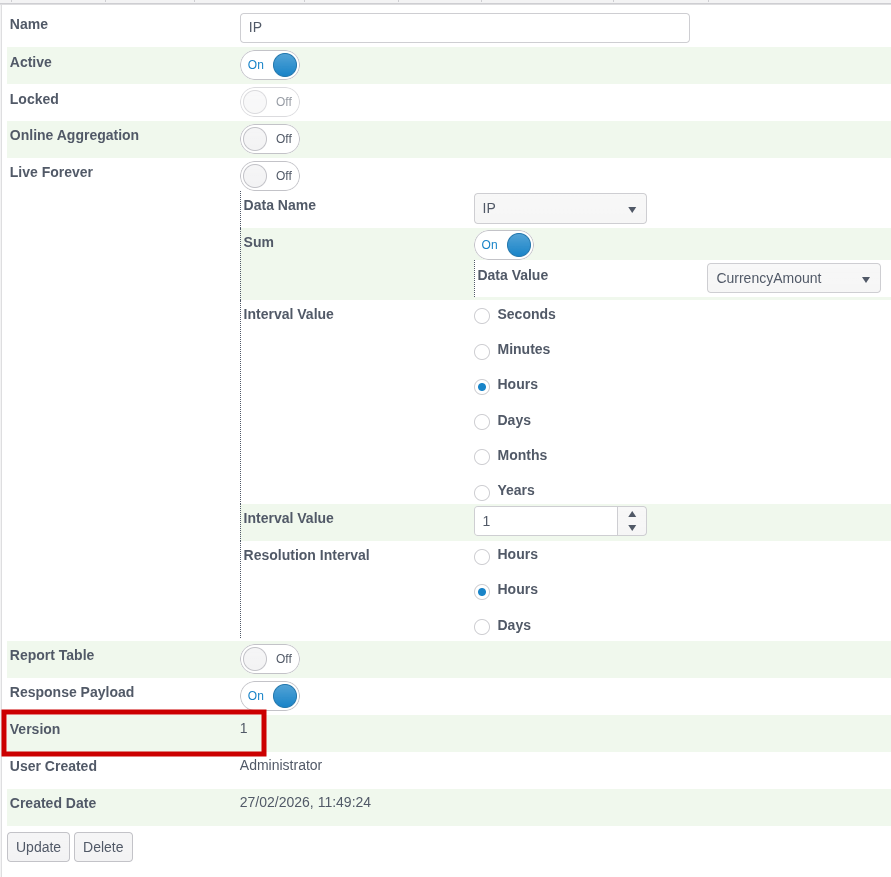Viewport: 891px width, 877px height.
Task: Click the Report Table label
Action: 52,655
